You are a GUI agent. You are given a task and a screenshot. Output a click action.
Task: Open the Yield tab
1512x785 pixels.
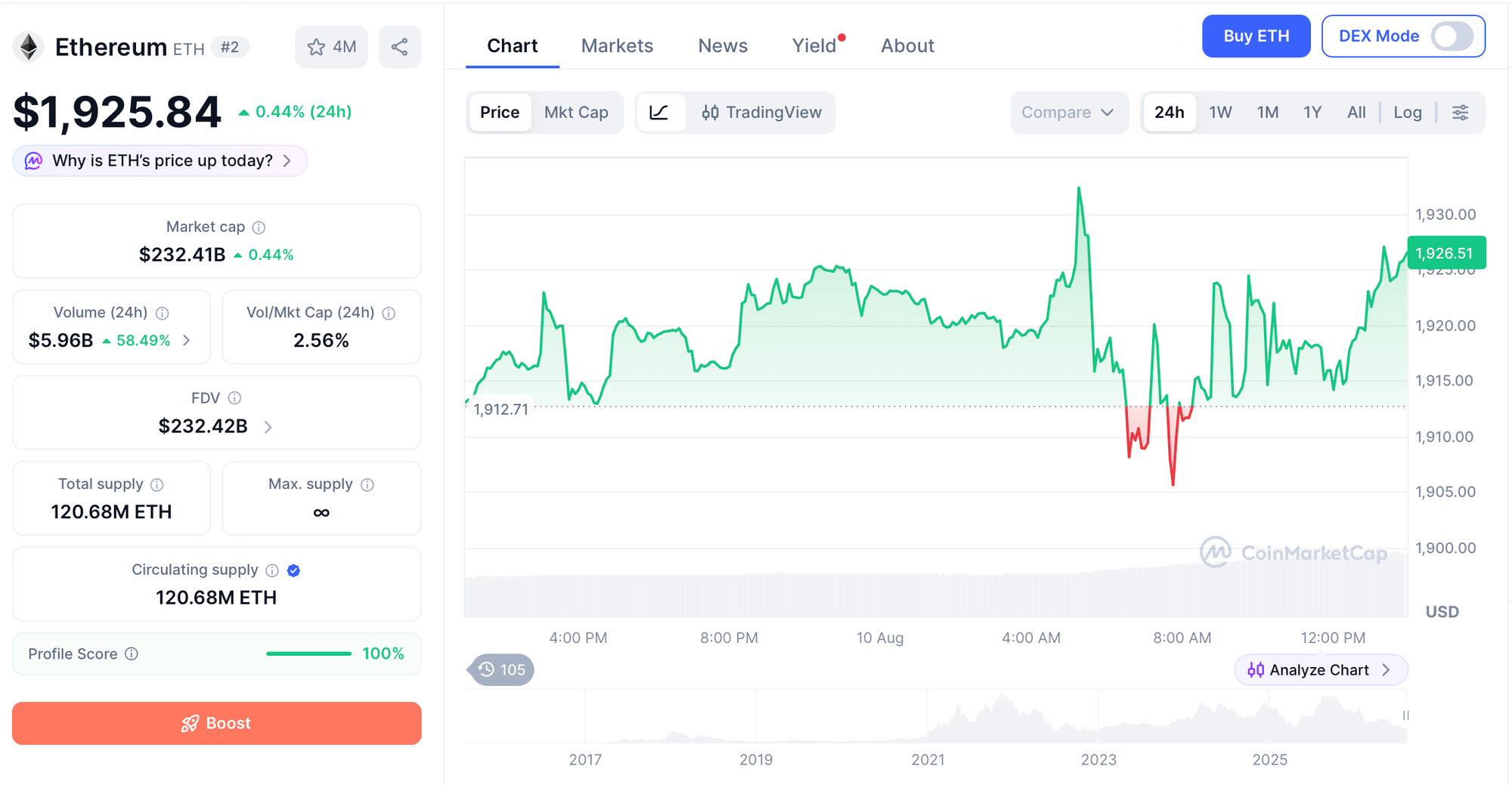[x=814, y=46]
